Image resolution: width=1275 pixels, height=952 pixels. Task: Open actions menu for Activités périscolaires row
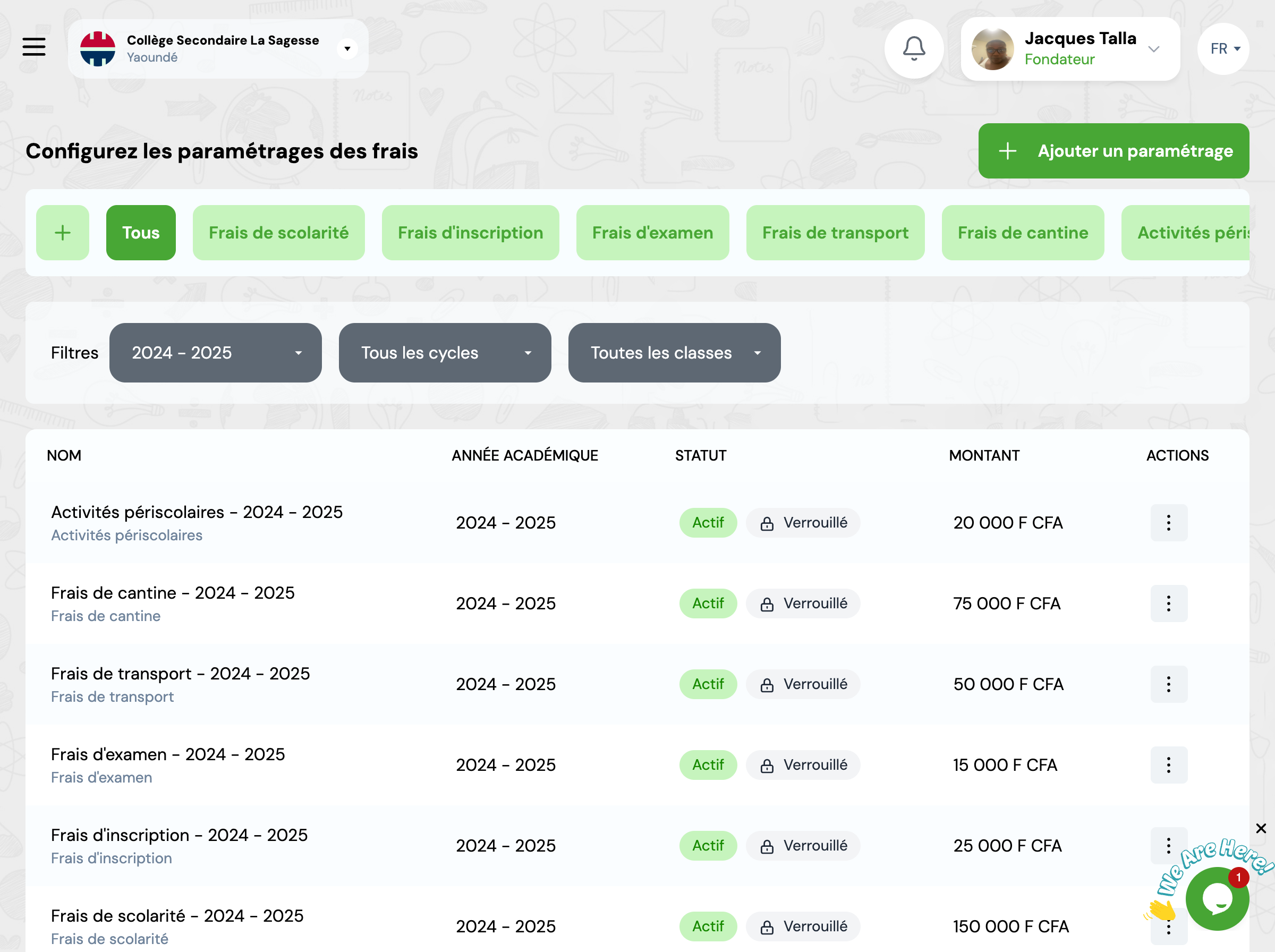pos(1168,523)
